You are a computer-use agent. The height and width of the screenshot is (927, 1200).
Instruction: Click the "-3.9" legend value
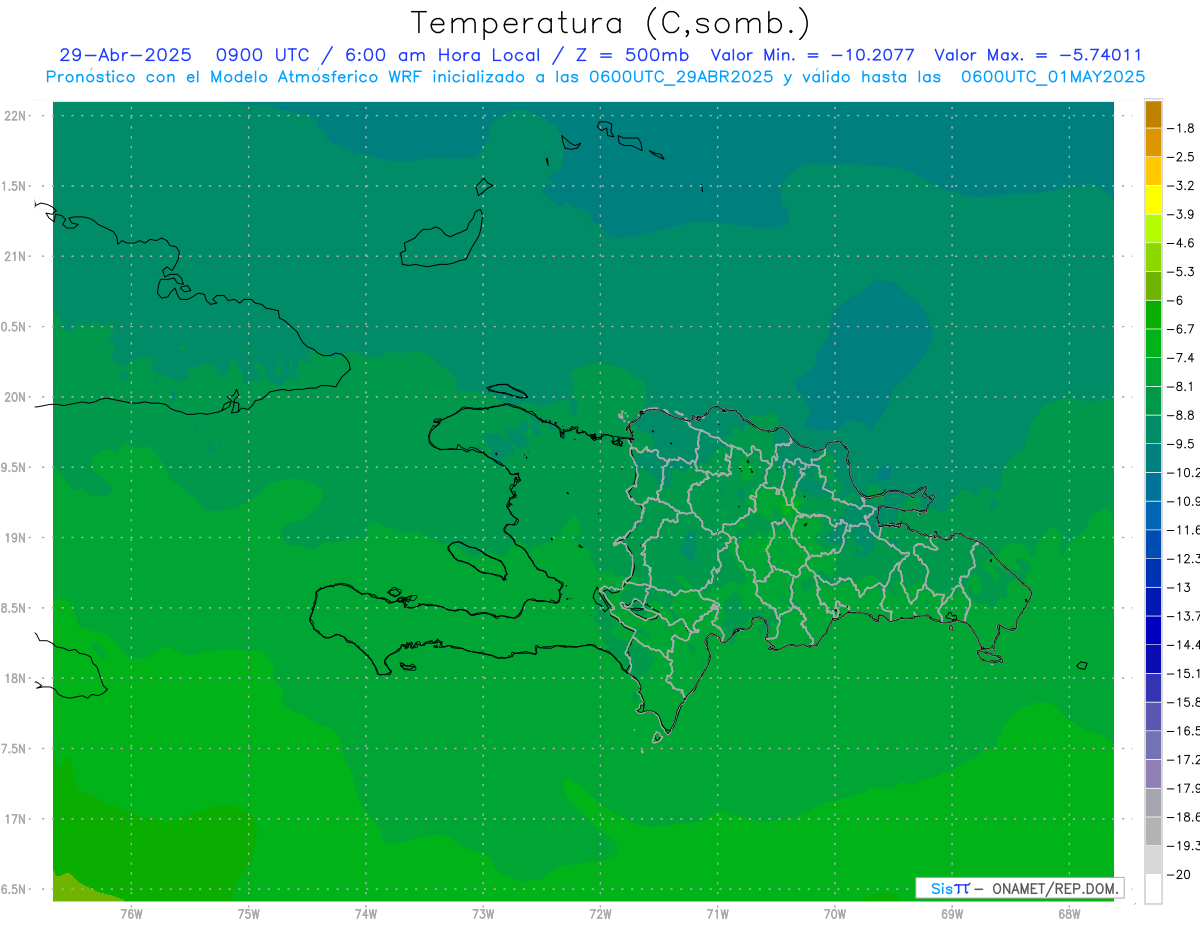tap(1183, 214)
